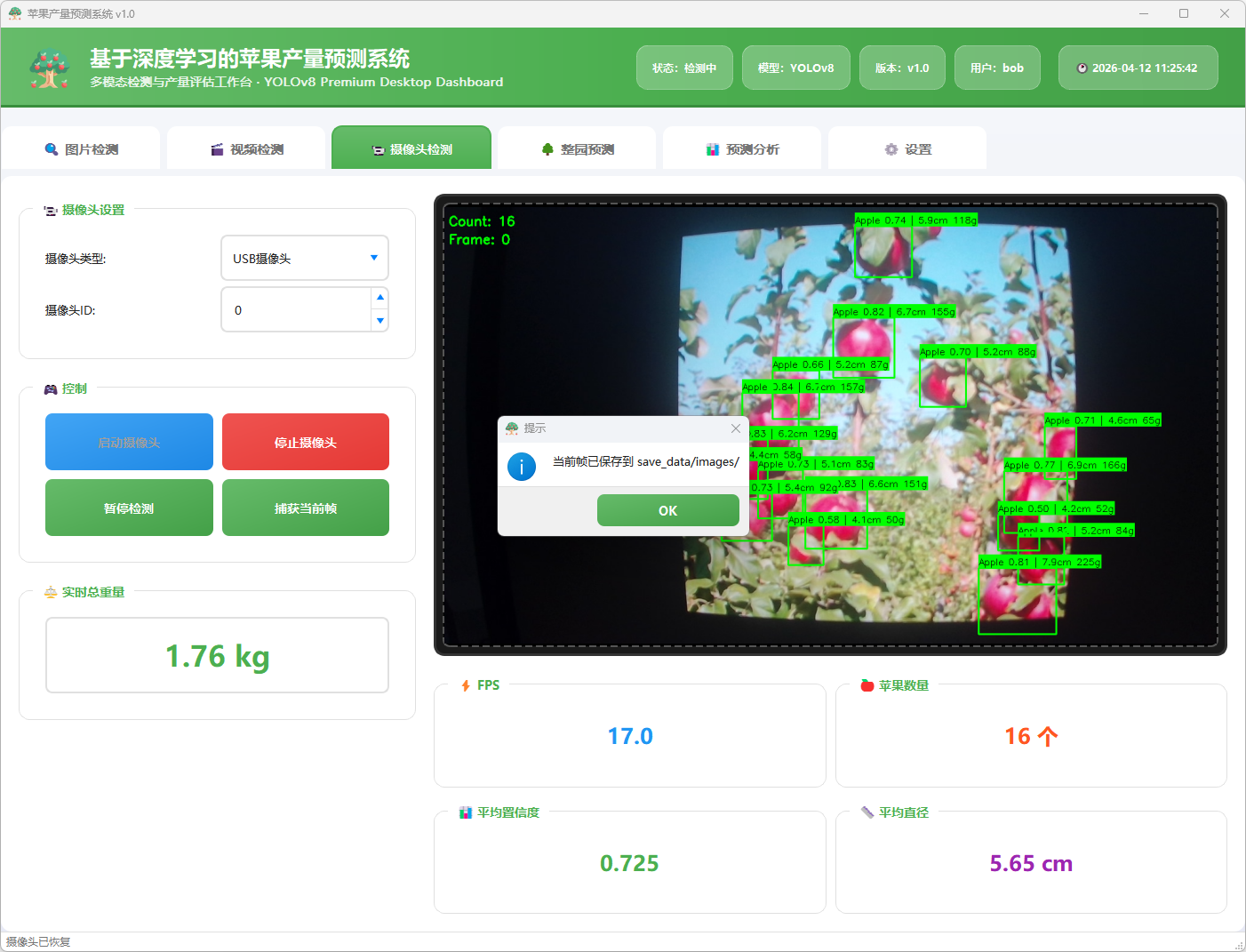
Task: Click the apple tree logo in header
Action: (x=50, y=68)
